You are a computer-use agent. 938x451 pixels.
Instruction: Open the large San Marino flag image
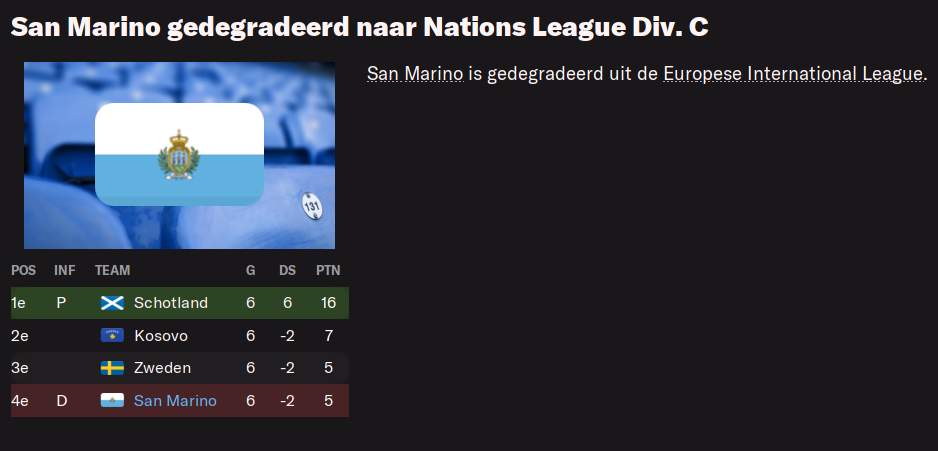179,154
